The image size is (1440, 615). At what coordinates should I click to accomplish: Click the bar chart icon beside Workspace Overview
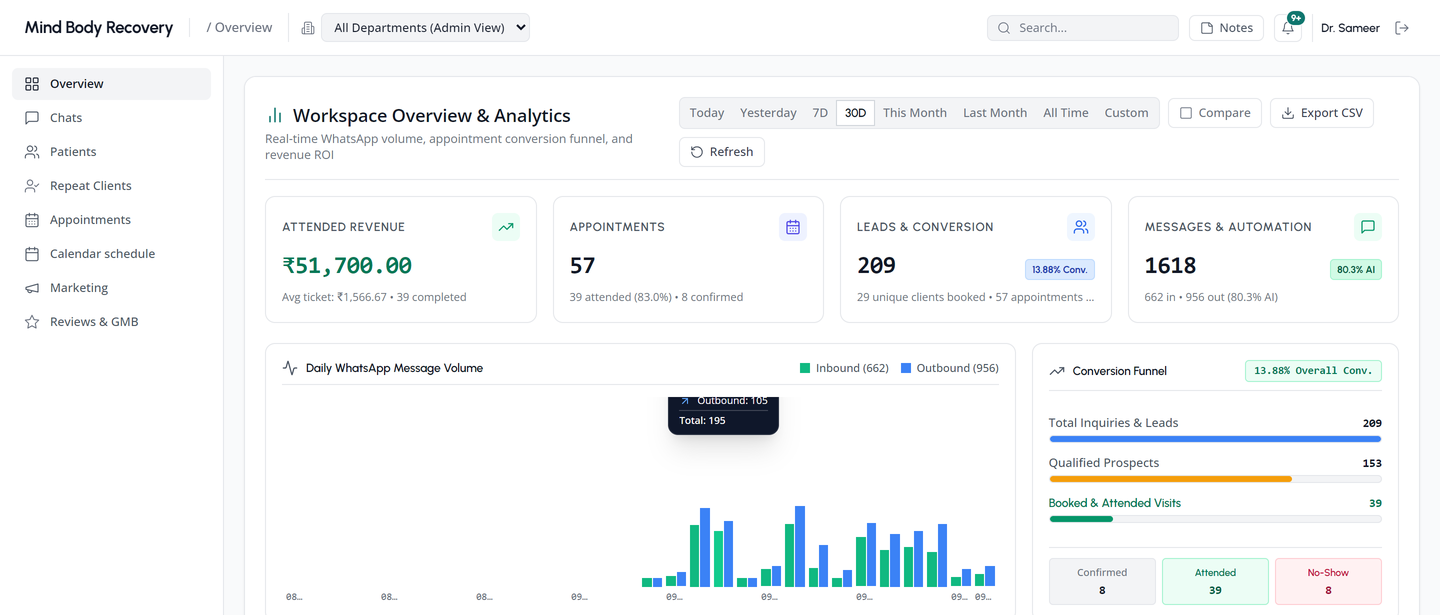[274, 116]
